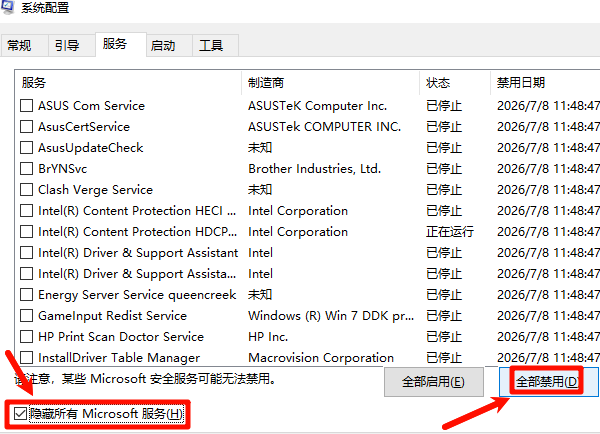Check the Intel Content Protection HECI checkbox
This screenshot has width=600, height=434.
coord(26,211)
